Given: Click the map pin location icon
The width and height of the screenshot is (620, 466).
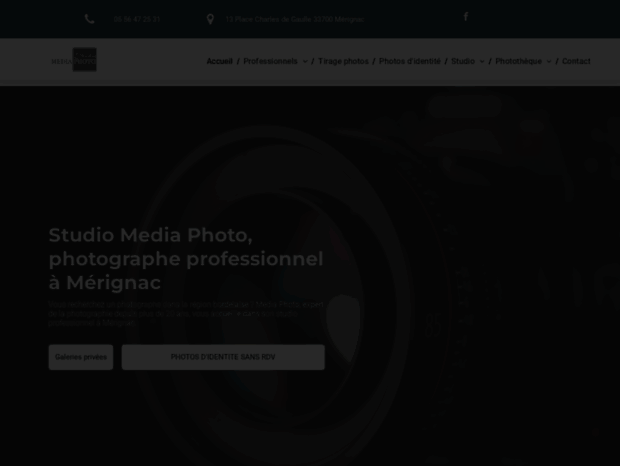Looking at the screenshot, I should [x=210, y=19].
